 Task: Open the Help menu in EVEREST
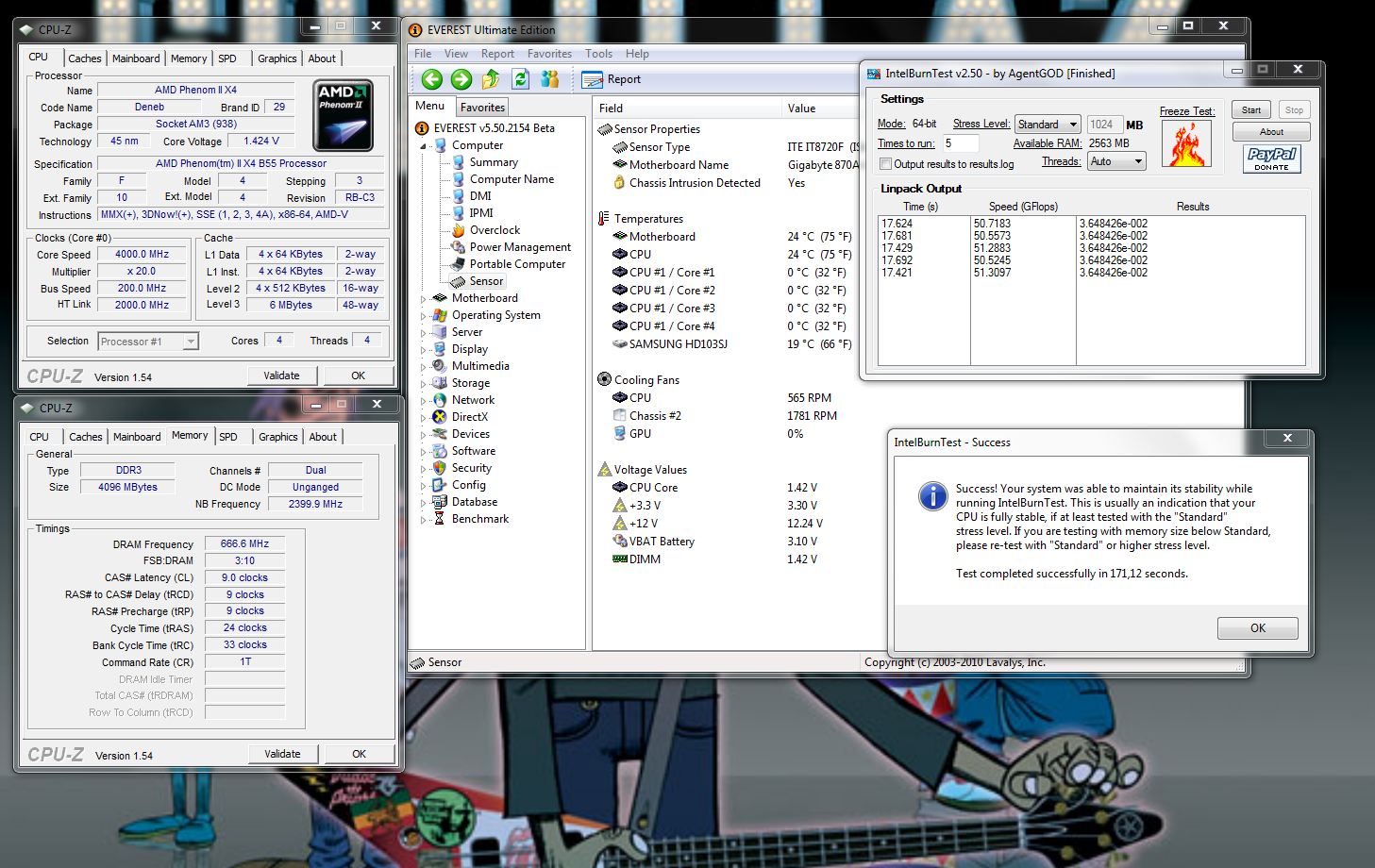[x=637, y=54]
